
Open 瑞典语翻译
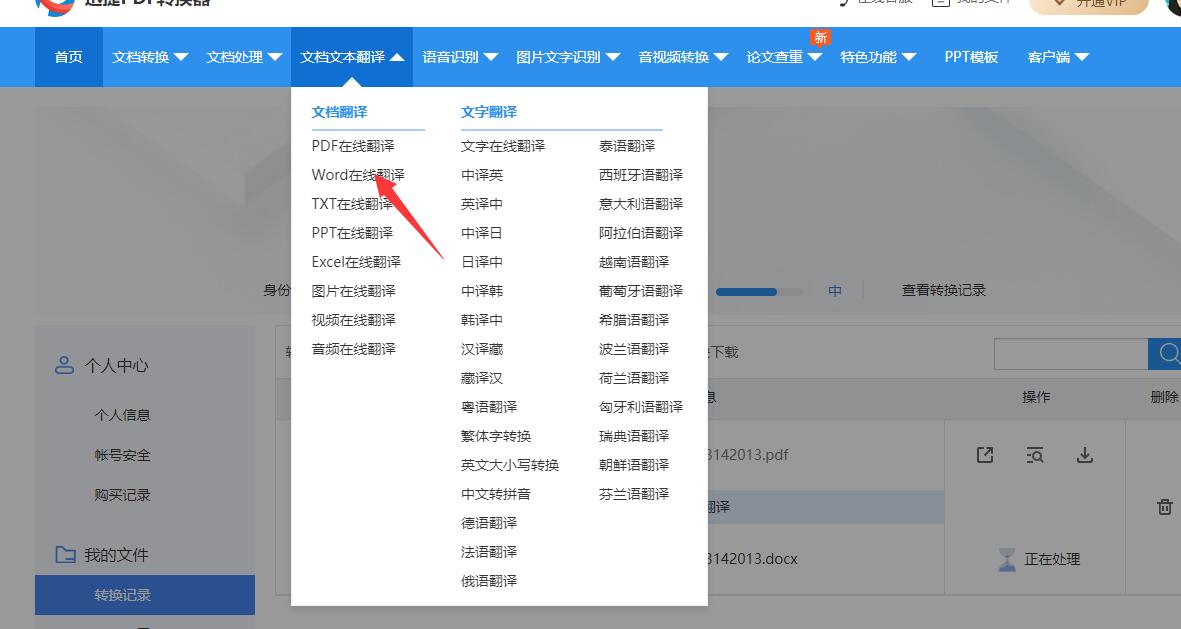634,436
